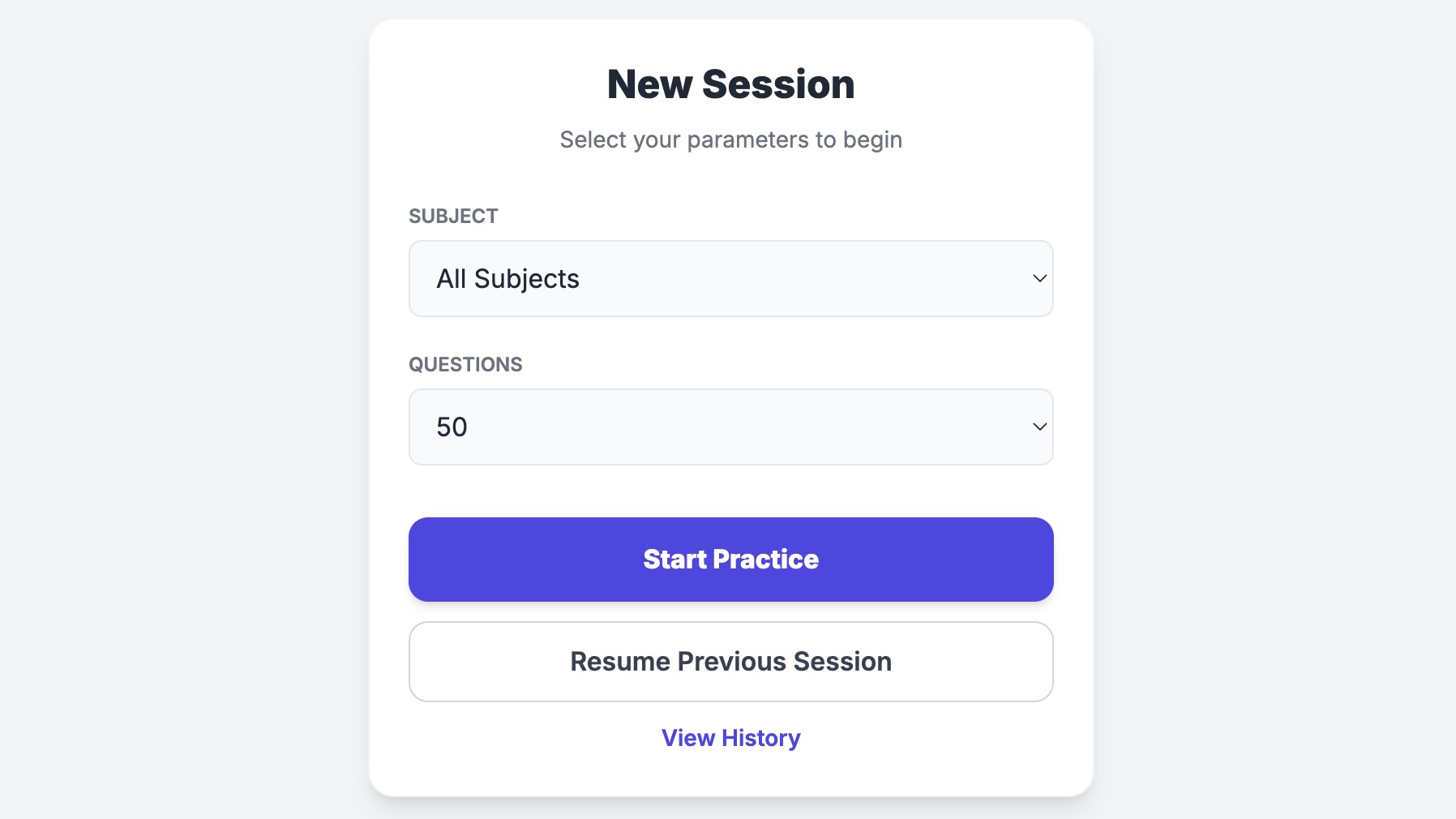Image resolution: width=1456 pixels, height=819 pixels.
Task: Click the Subject dropdown chevron arrow
Action: click(x=1039, y=278)
